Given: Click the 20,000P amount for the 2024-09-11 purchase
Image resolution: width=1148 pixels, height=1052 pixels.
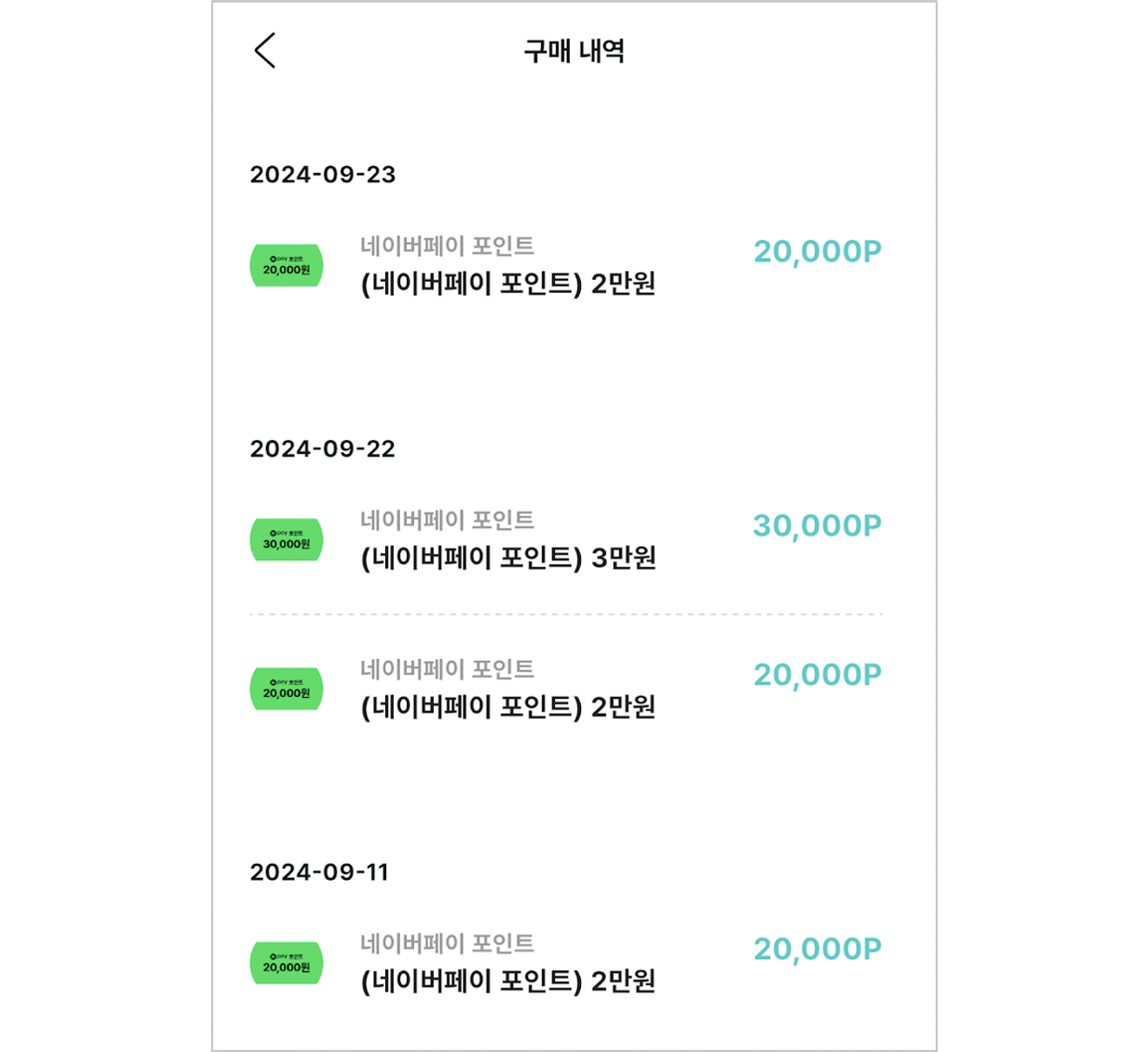Looking at the screenshot, I should coord(818,949).
